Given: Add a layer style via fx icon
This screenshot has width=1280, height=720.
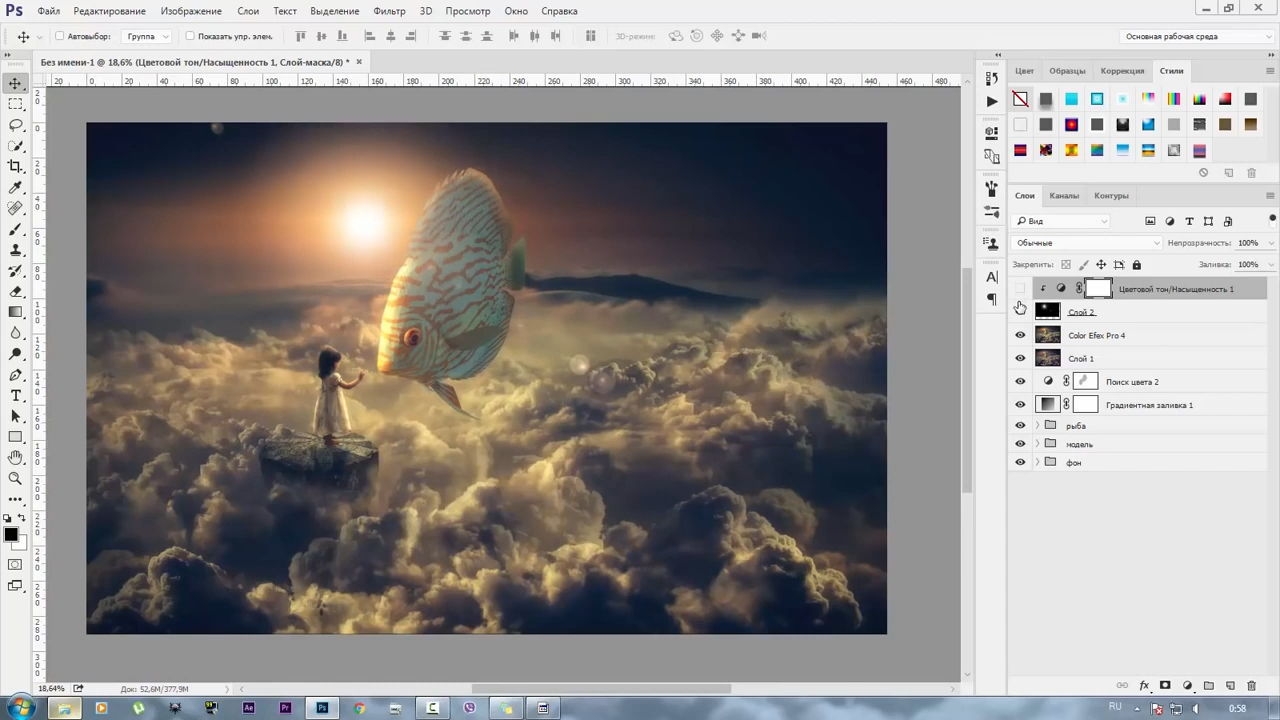Looking at the screenshot, I should [x=1144, y=686].
